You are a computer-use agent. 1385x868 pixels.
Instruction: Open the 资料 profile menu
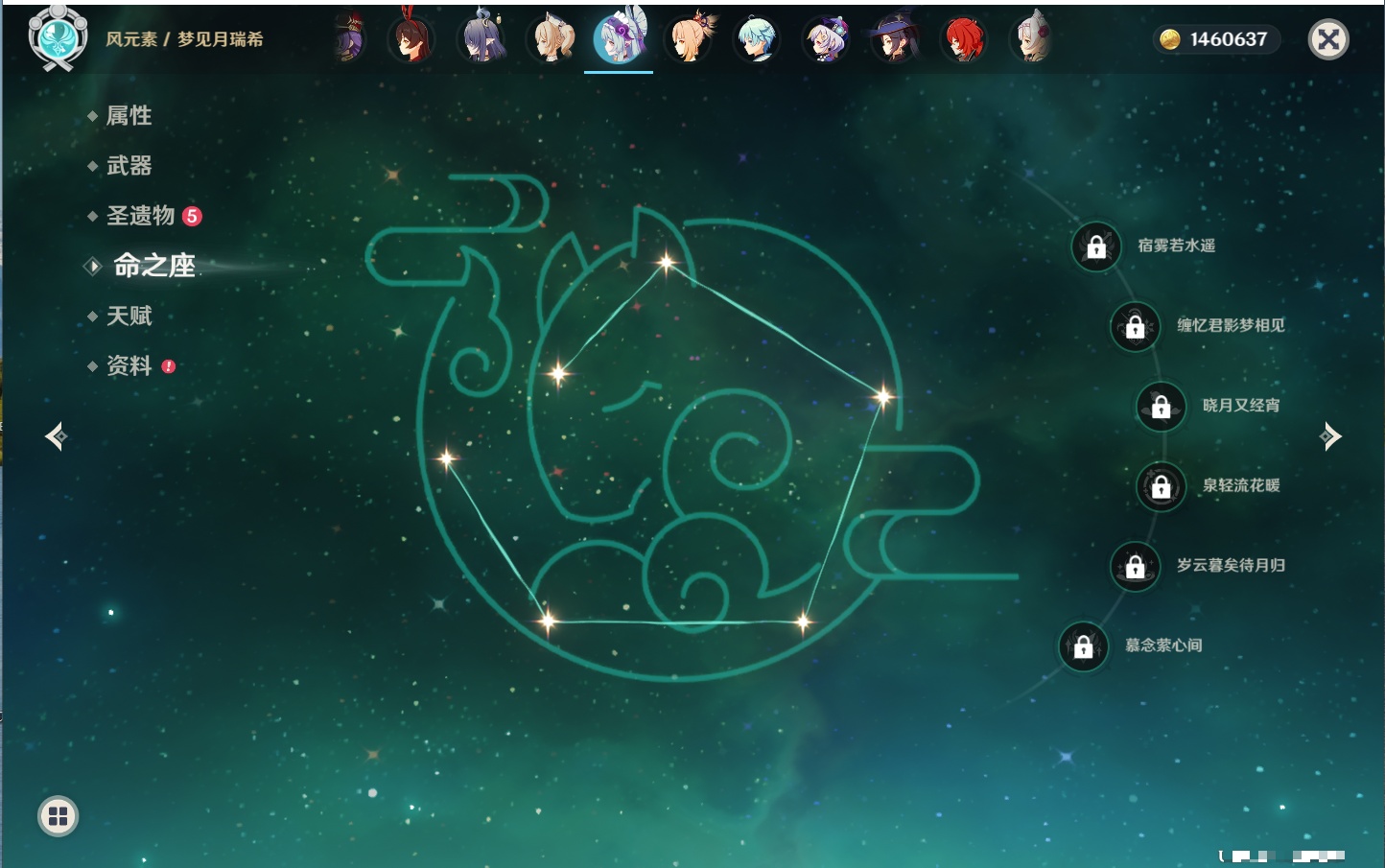coord(129,365)
